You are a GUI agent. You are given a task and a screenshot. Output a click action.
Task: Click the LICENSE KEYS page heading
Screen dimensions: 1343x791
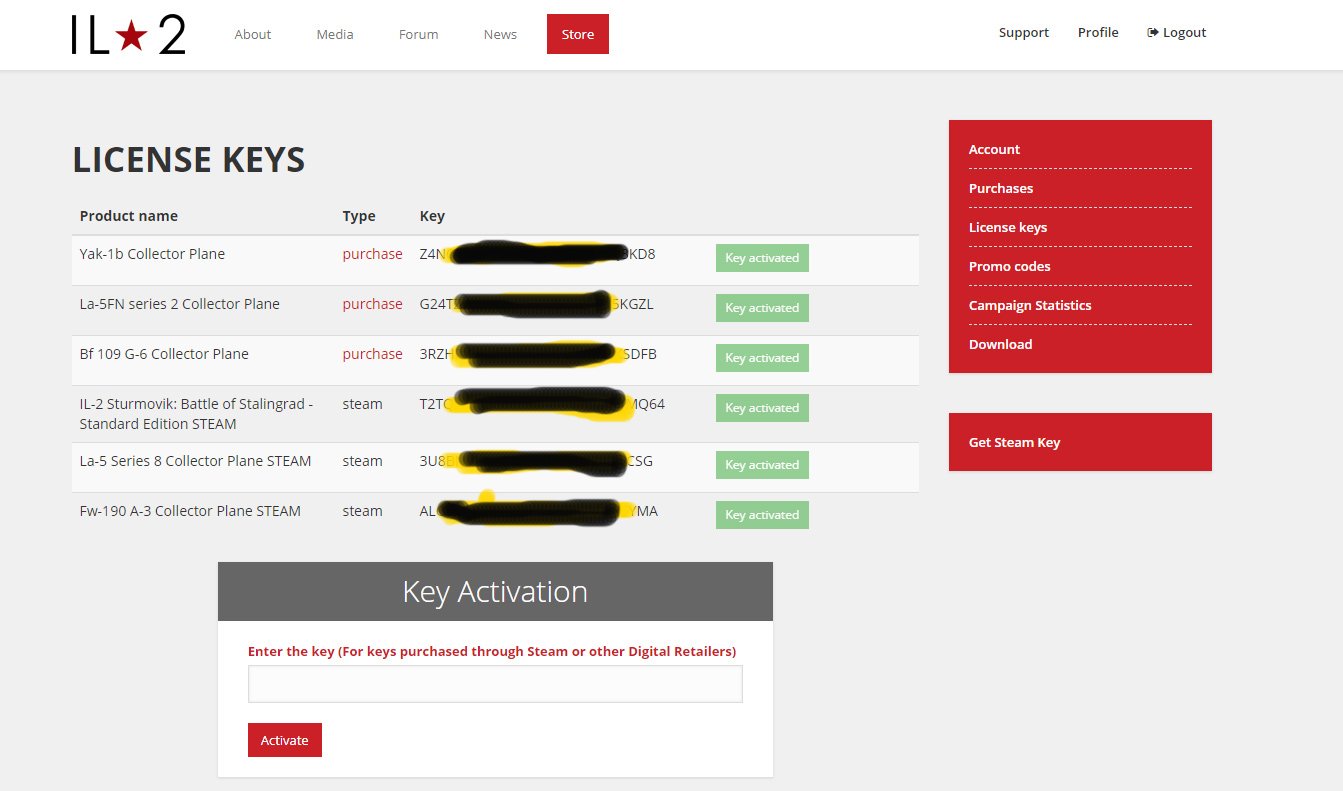(x=189, y=160)
